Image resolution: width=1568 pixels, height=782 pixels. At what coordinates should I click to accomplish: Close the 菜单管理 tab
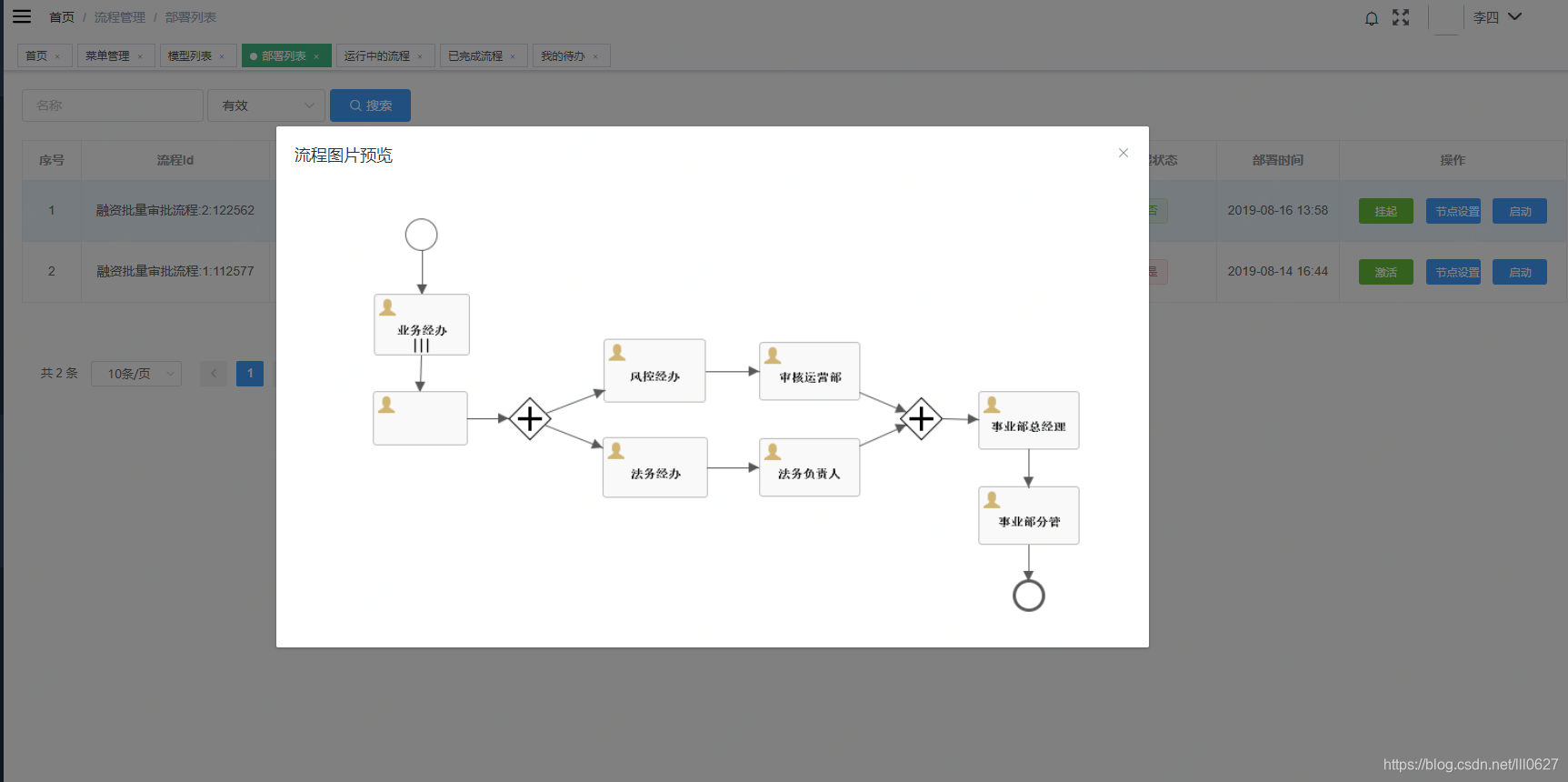click(x=140, y=56)
